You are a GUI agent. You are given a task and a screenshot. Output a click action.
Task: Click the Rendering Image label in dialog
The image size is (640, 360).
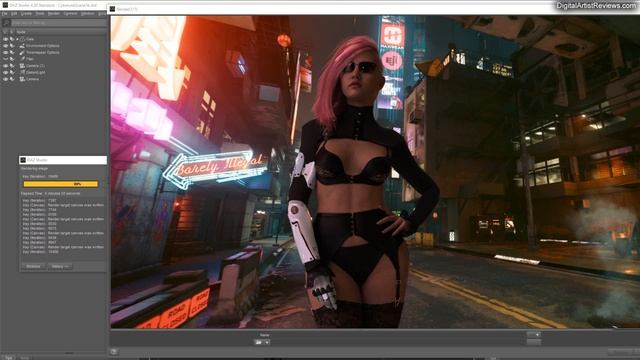(35, 168)
